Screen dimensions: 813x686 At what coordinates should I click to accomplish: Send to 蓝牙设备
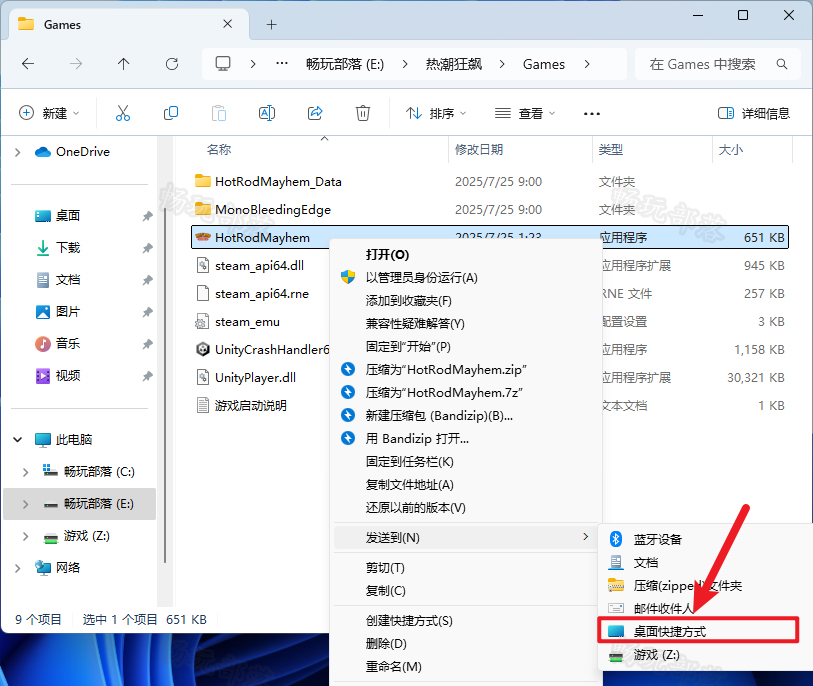coord(657,539)
